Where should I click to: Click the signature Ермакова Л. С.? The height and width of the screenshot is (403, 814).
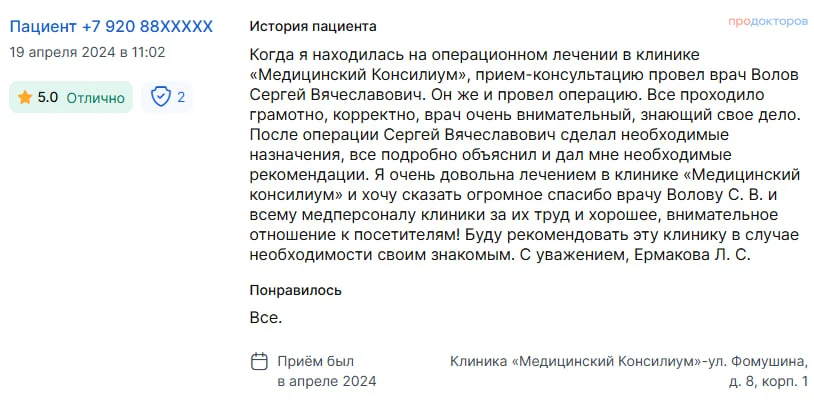[x=689, y=255]
